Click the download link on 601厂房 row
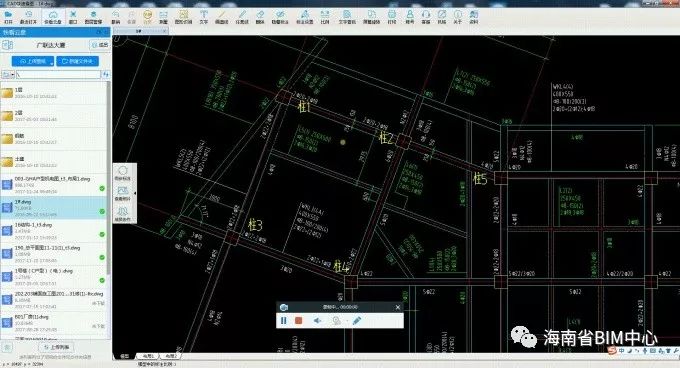This screenshot has height=368, width=680. tap(98, 326)
